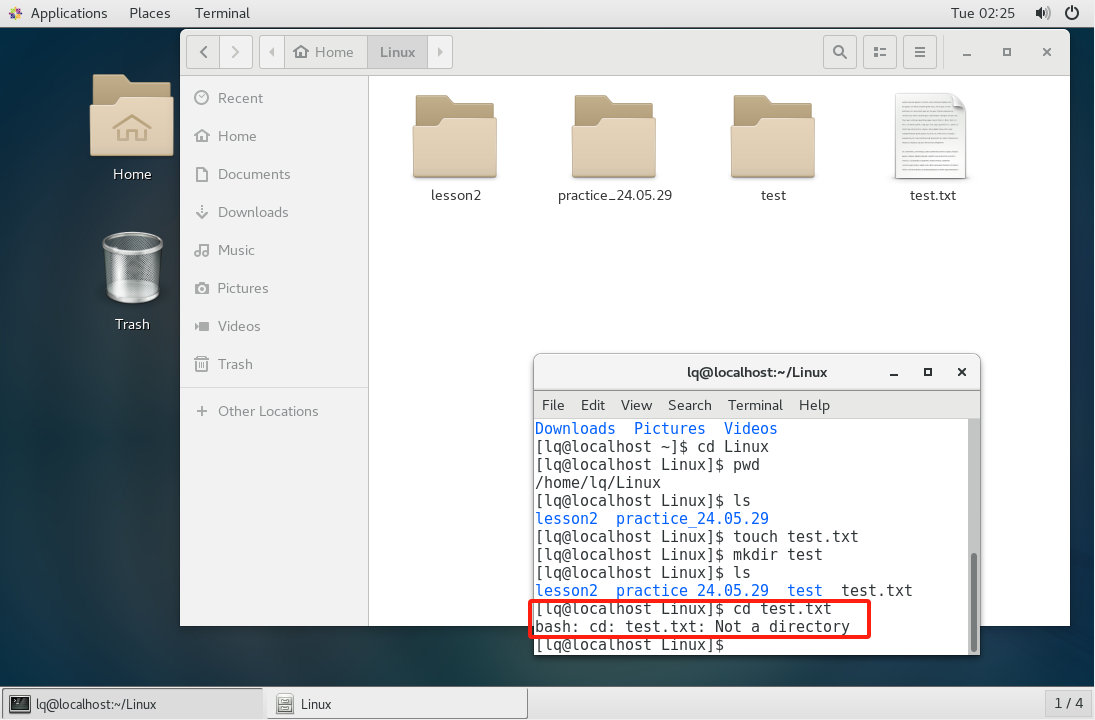Open the Terminal menu in terminal menubar
The width and height of the screenshot is (1095, 720).
point(755,406)
